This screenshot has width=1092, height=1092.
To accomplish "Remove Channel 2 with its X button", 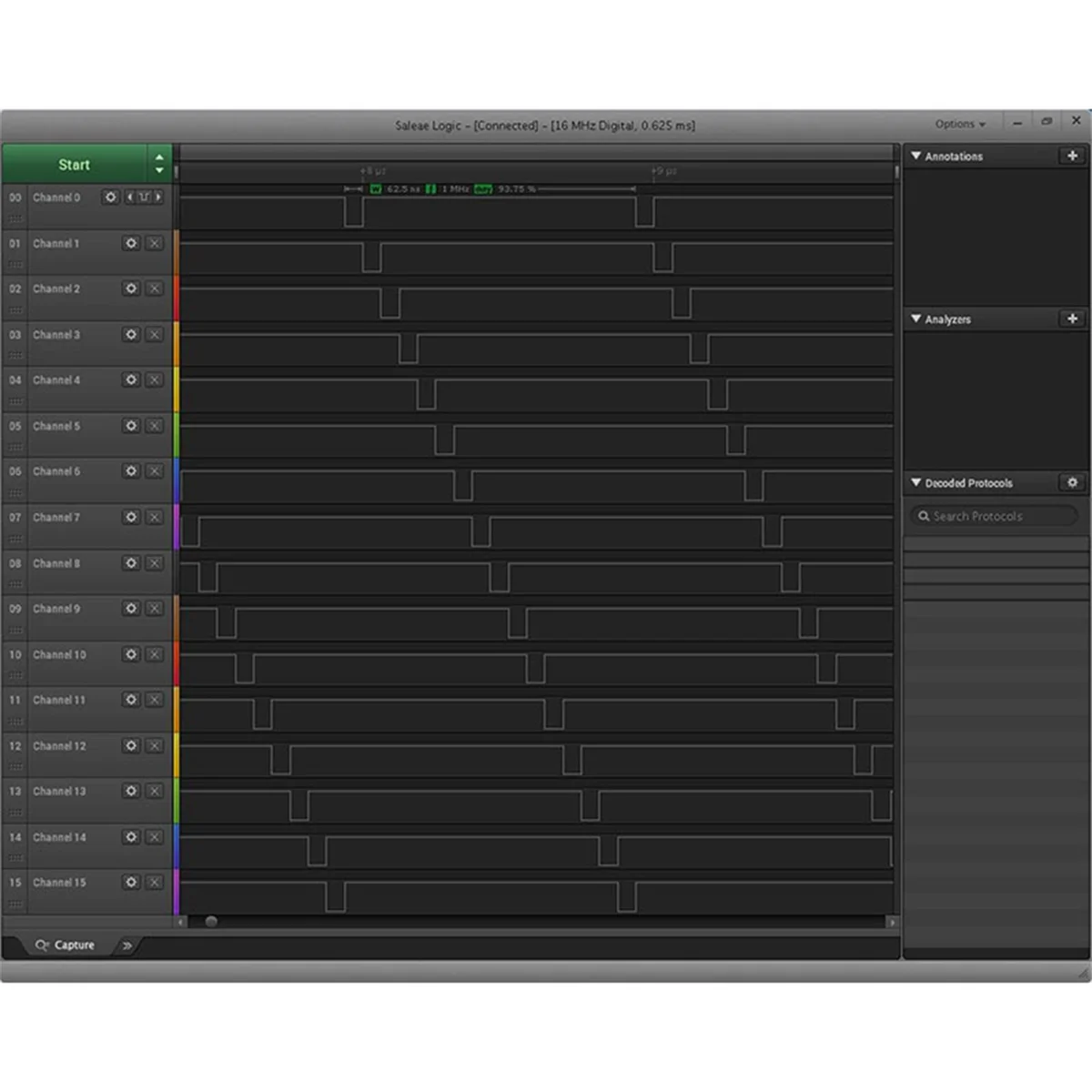I will (155, 288).
